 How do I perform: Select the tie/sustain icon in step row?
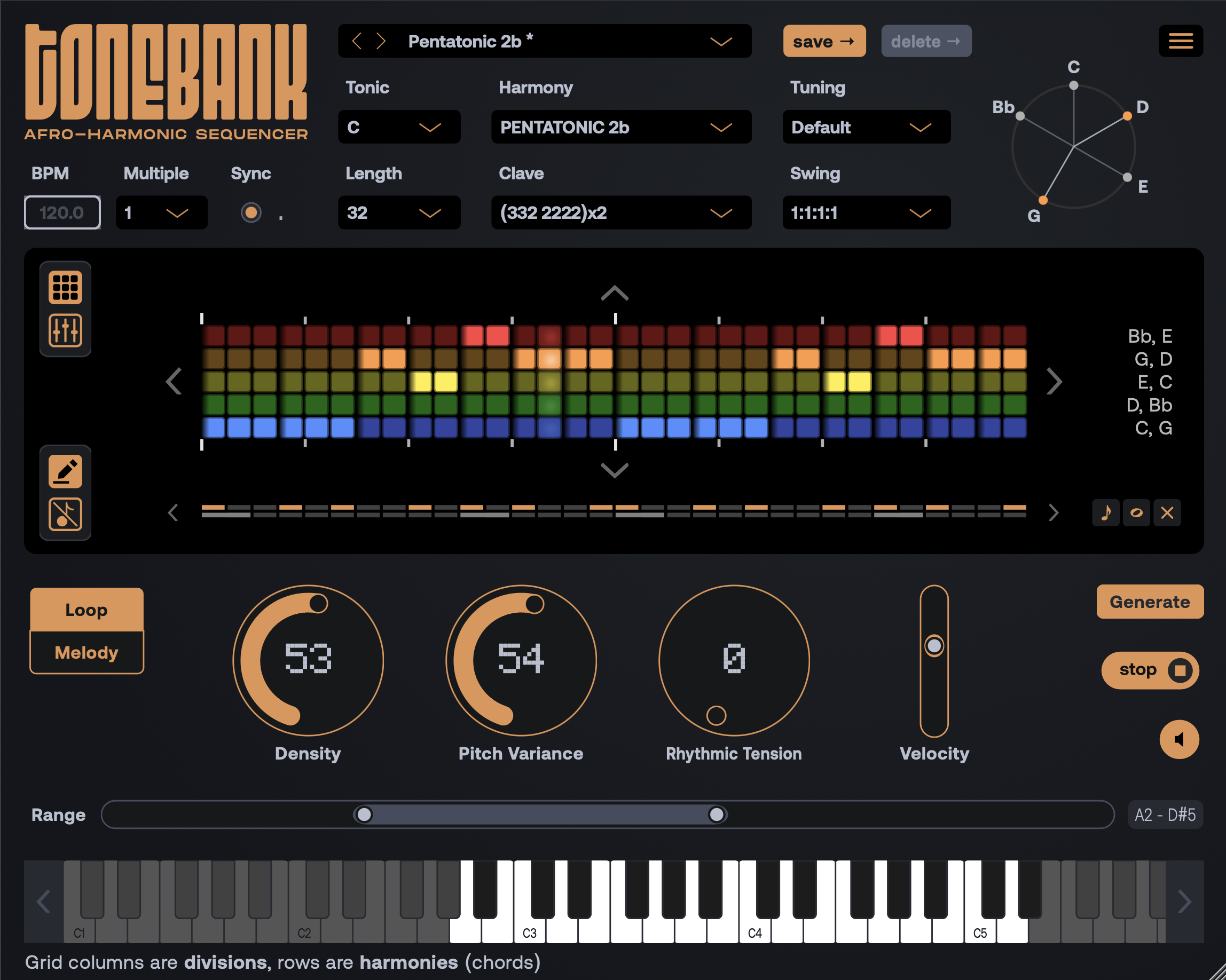click(1136, 513)
